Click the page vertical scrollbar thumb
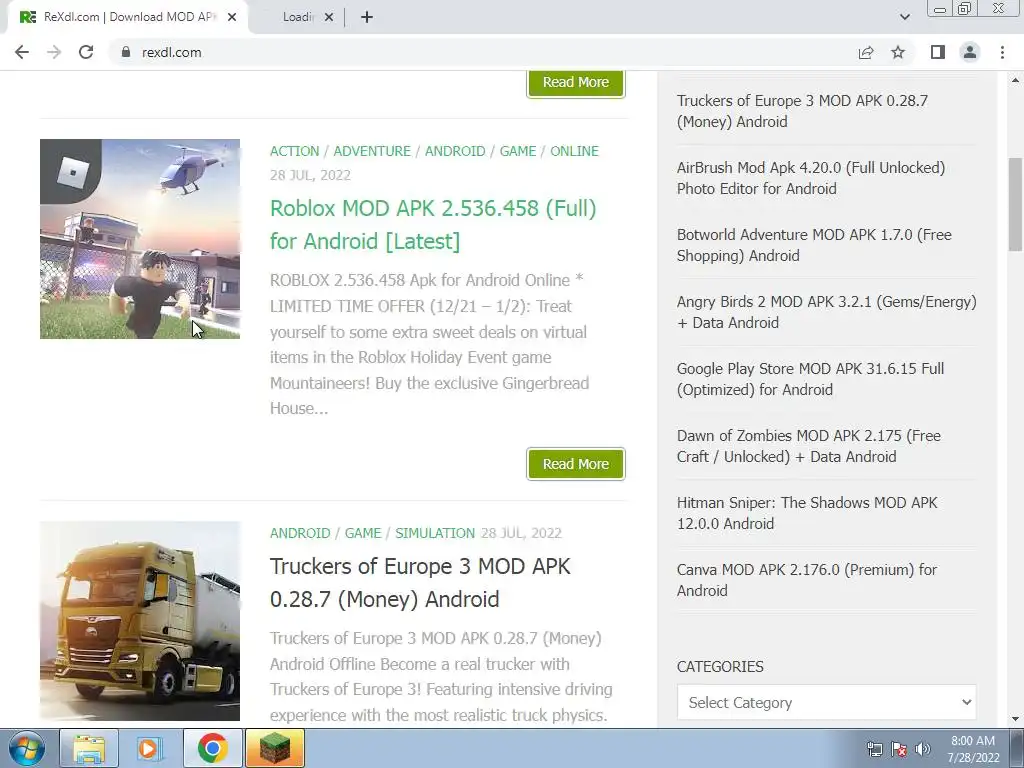The image size is (1024, 768). tap(1015, 204)
